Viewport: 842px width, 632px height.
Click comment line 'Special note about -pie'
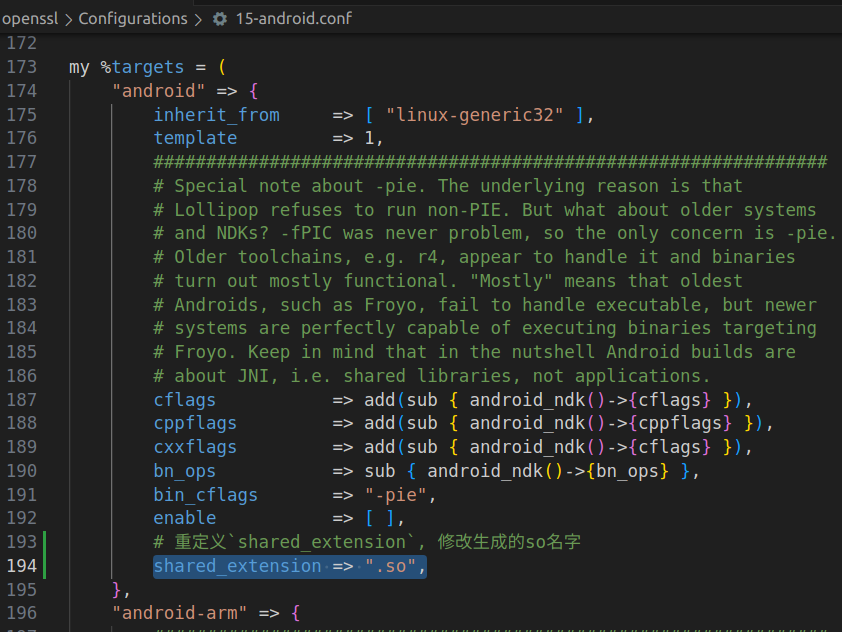[448, 186]
